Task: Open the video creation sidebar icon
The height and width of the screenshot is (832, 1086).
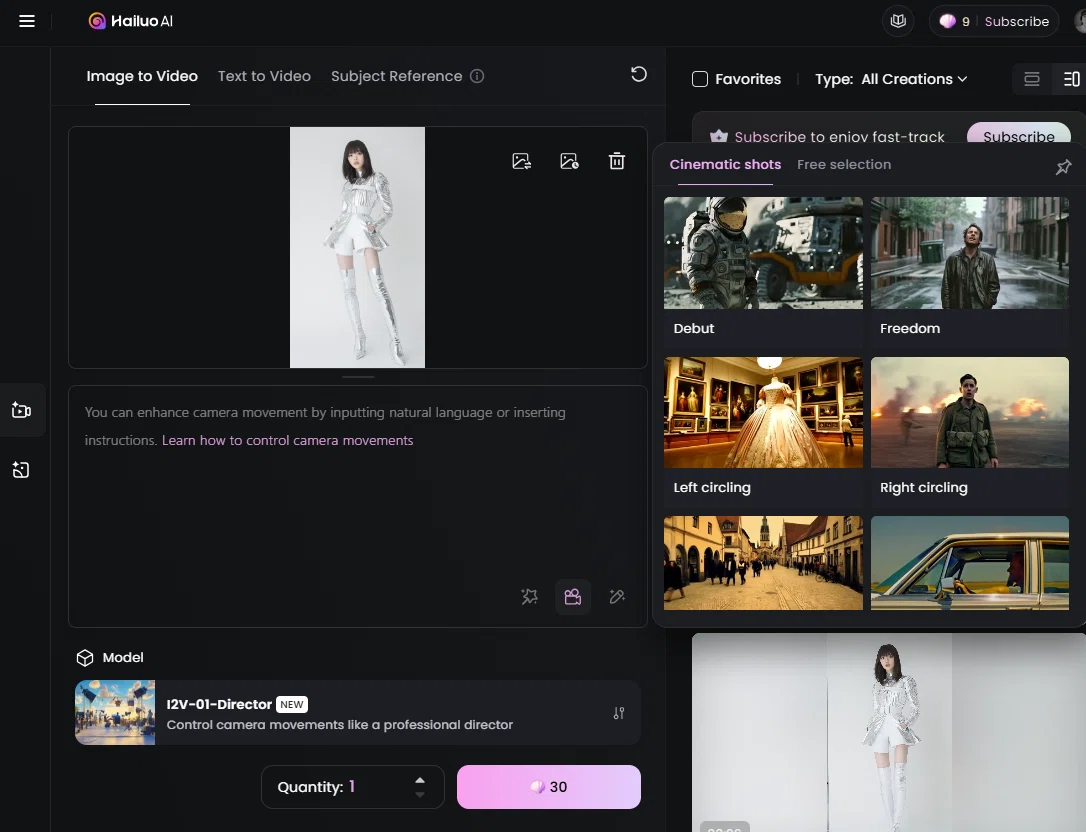Action: click(21, 410)
